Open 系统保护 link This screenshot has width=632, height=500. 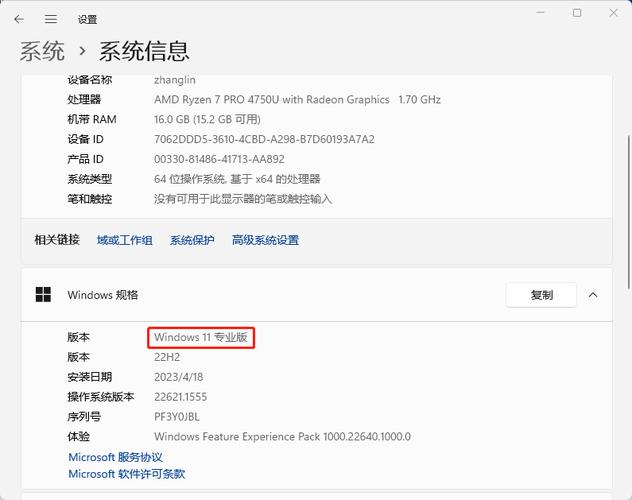coord(192,240)
